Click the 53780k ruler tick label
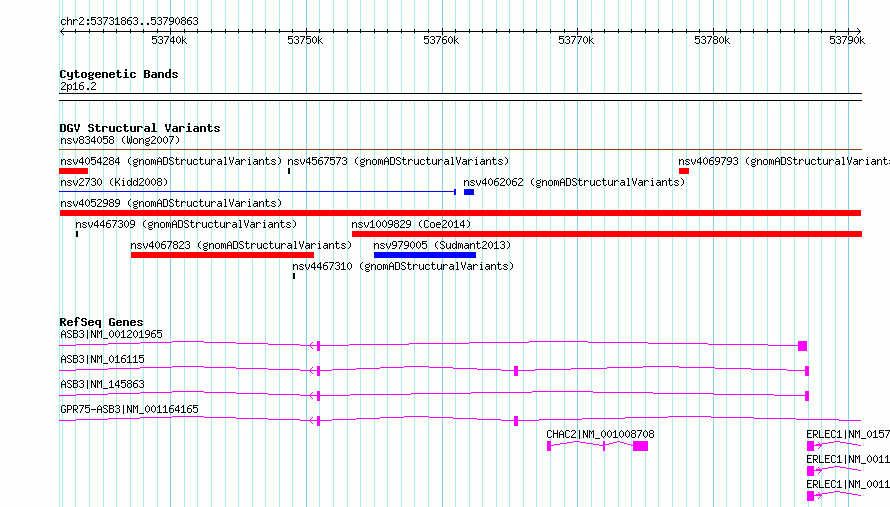The height and width of the screenshot is (507, 890). pos(712,40)
